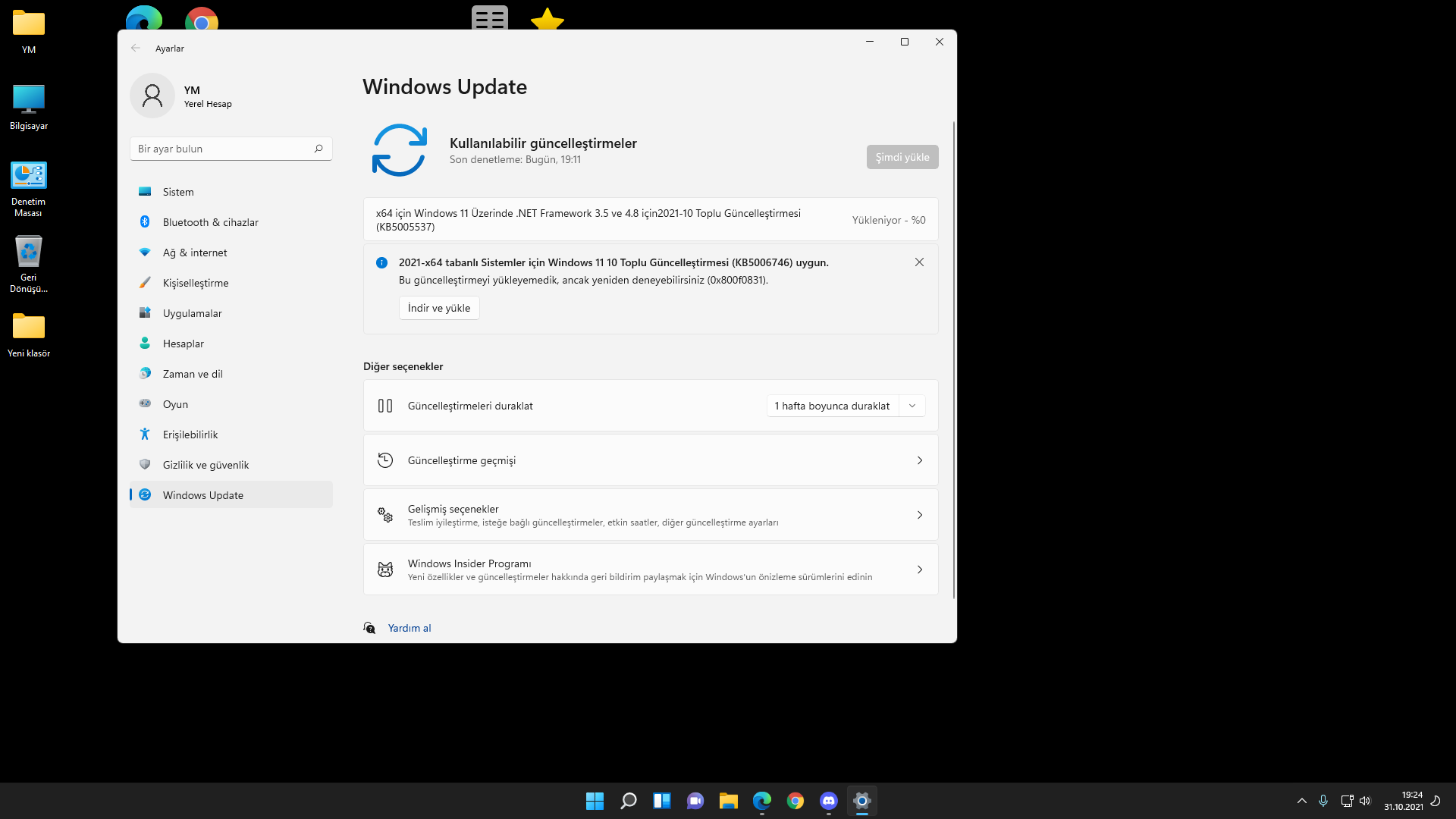The height and width of the screenshot is (819, 1456).
Task: Click the Şimdi yükle button
Action: tap(902, 157)
